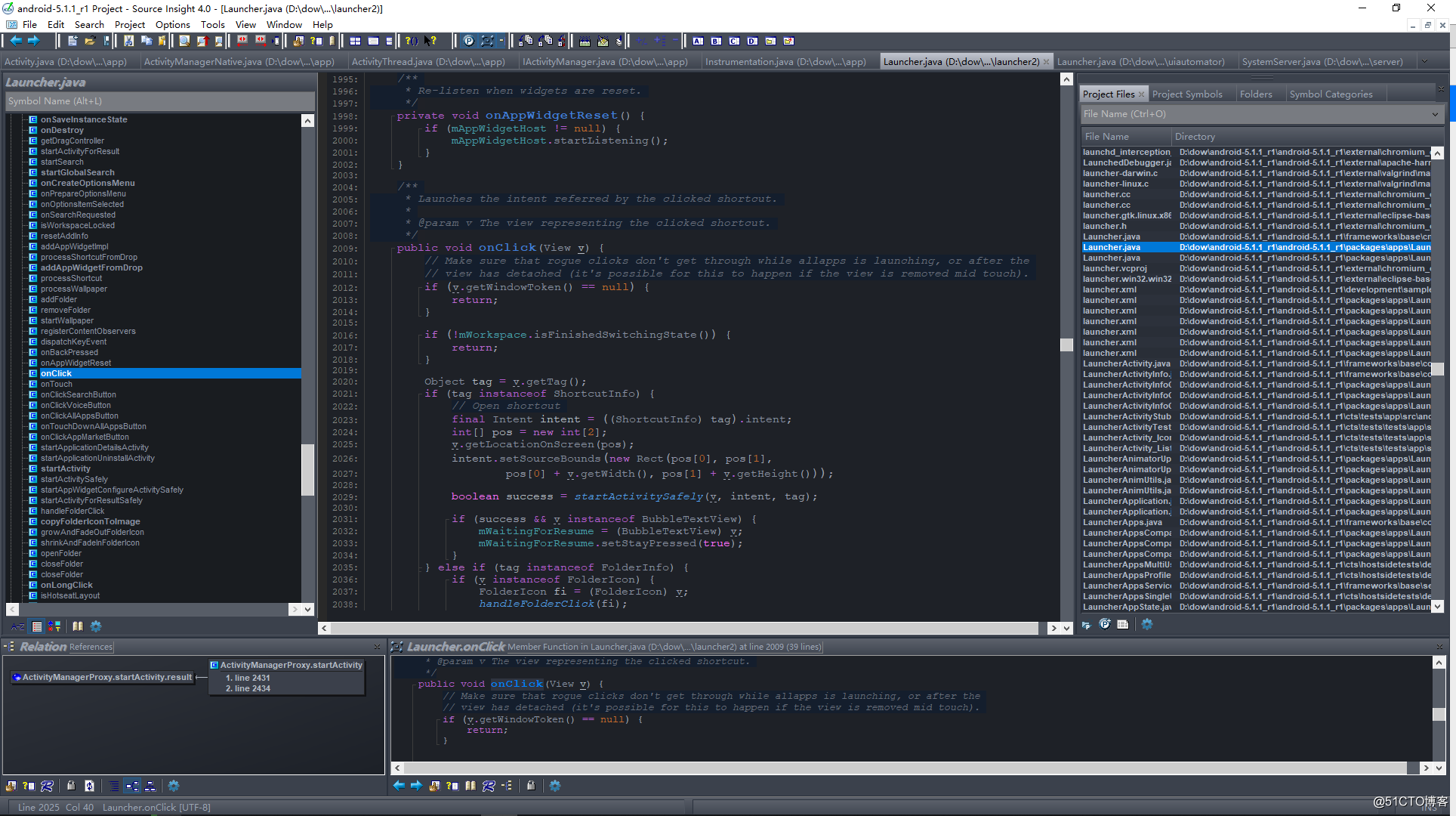Viewport: 1456px width, 816px height.
Task: Open symbol window settings gear
Action: pos(96,626)
